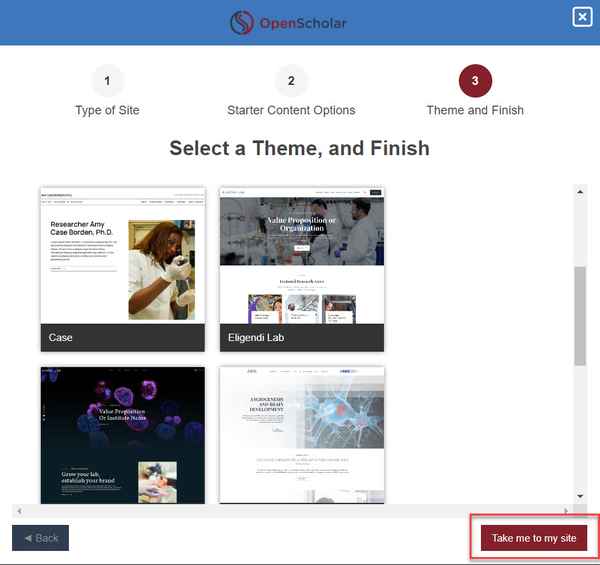600x565 pixels.
Task: Click the Case theme caption bar
Action: point(122,338)
